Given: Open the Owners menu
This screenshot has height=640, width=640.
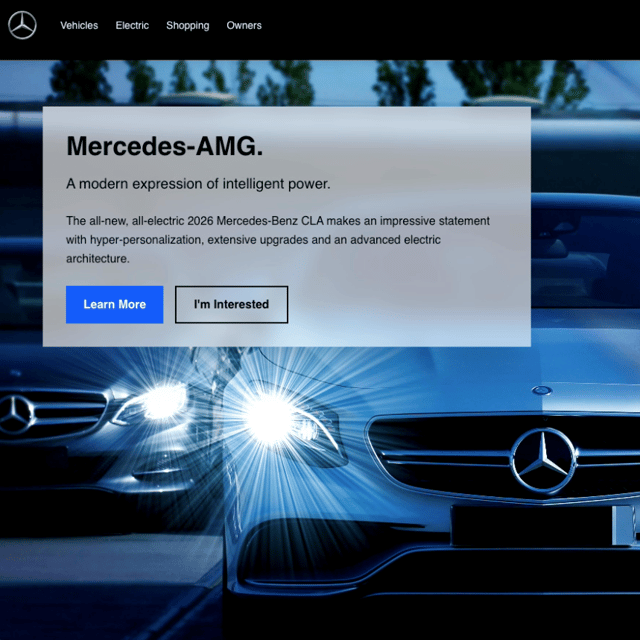Looking at the screenshot, I should coord(244,25).
